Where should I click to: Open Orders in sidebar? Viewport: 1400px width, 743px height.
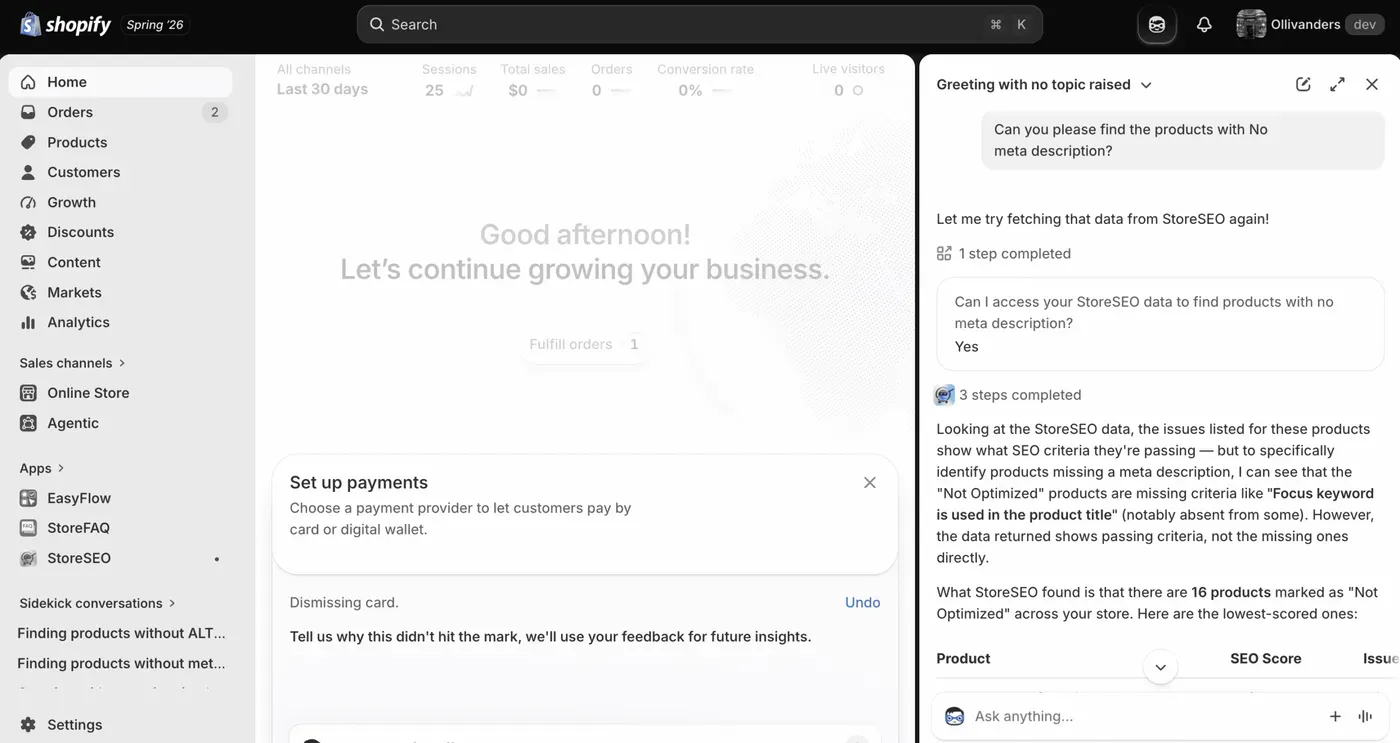(x=120, y=112)
